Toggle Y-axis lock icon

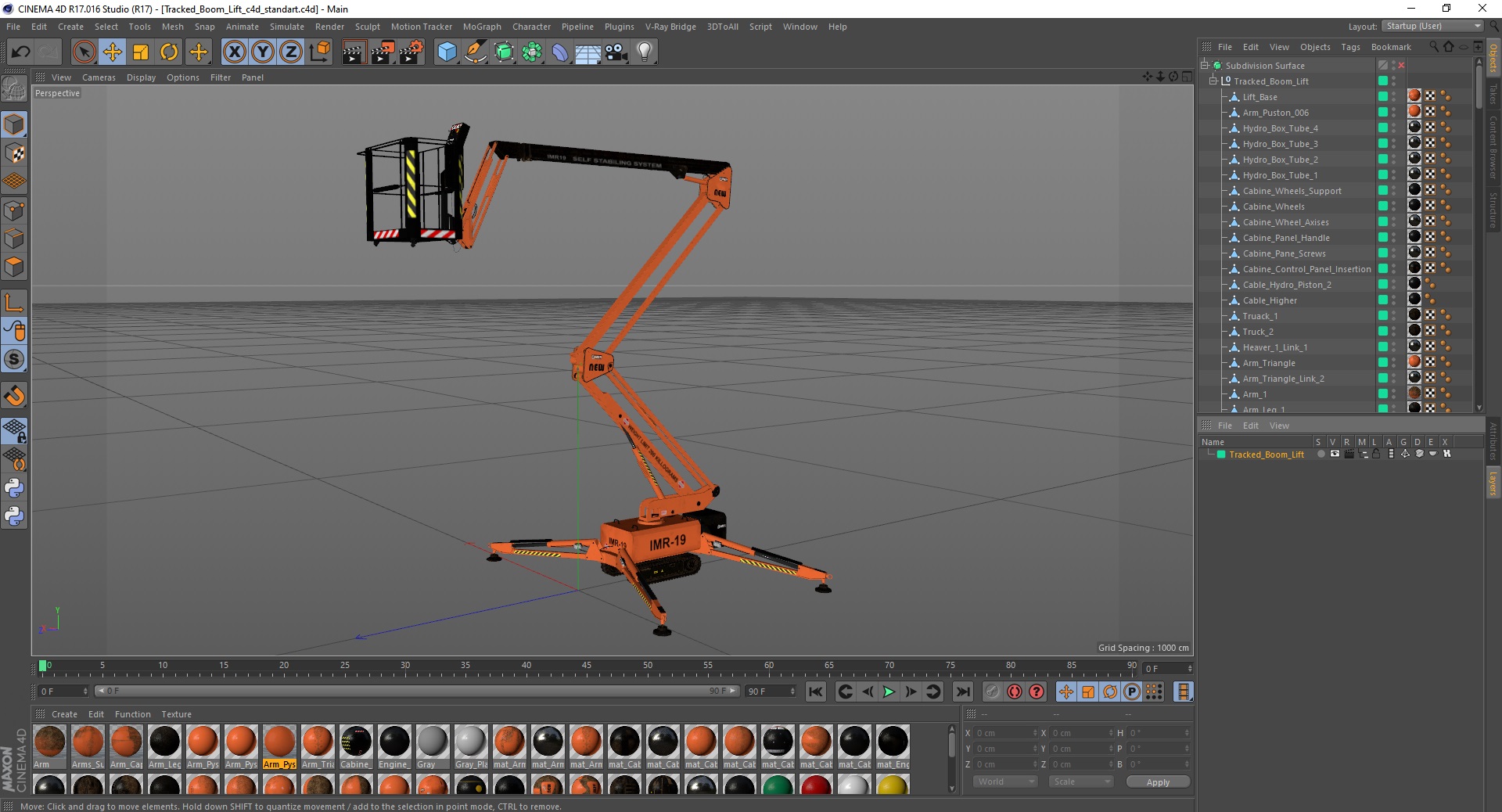coord(263,52)
